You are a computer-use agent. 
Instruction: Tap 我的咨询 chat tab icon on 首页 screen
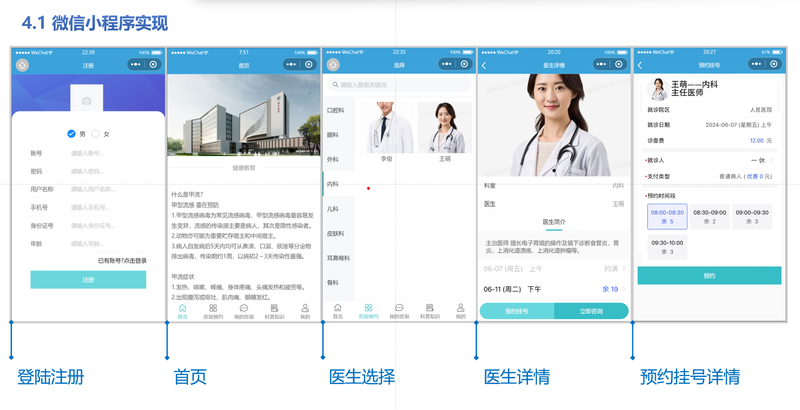click(244, 308)
